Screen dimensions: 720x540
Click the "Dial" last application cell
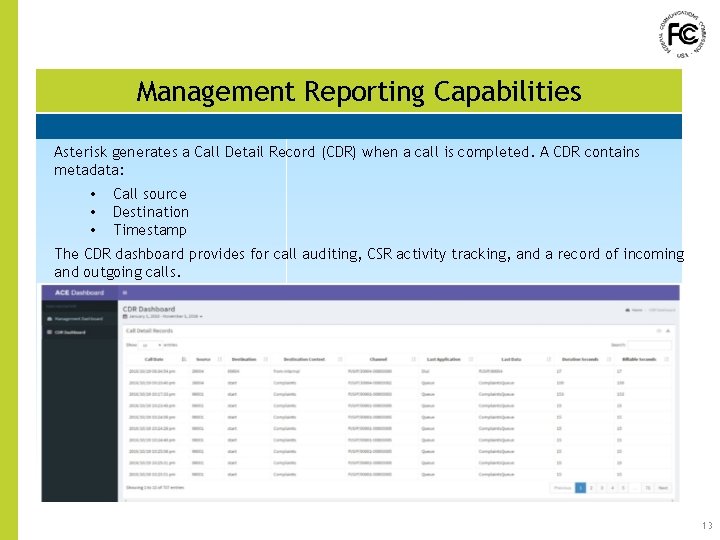click(x=425, y=371)
